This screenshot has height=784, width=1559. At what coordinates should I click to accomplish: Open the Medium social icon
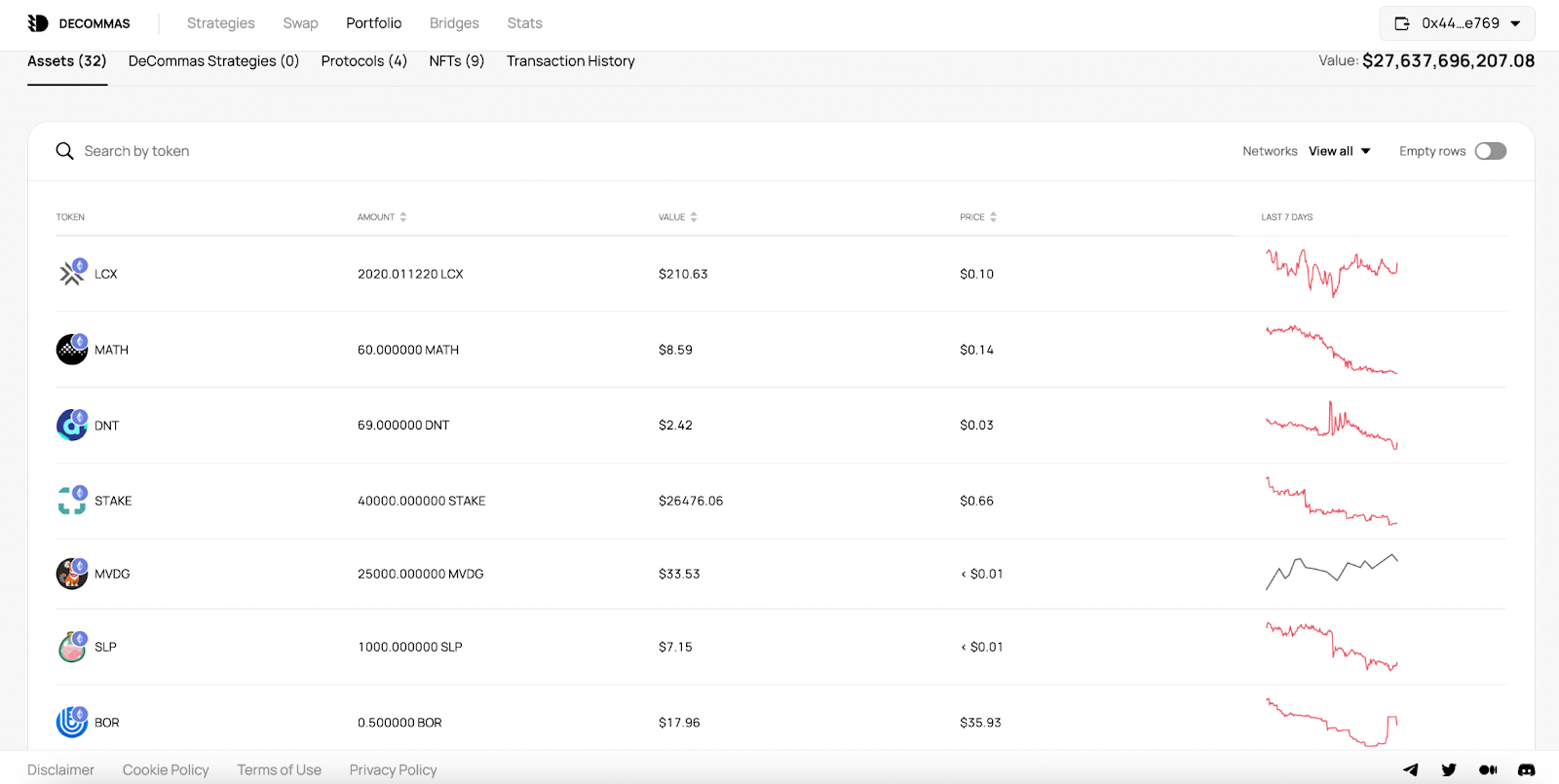(1488, 769)
